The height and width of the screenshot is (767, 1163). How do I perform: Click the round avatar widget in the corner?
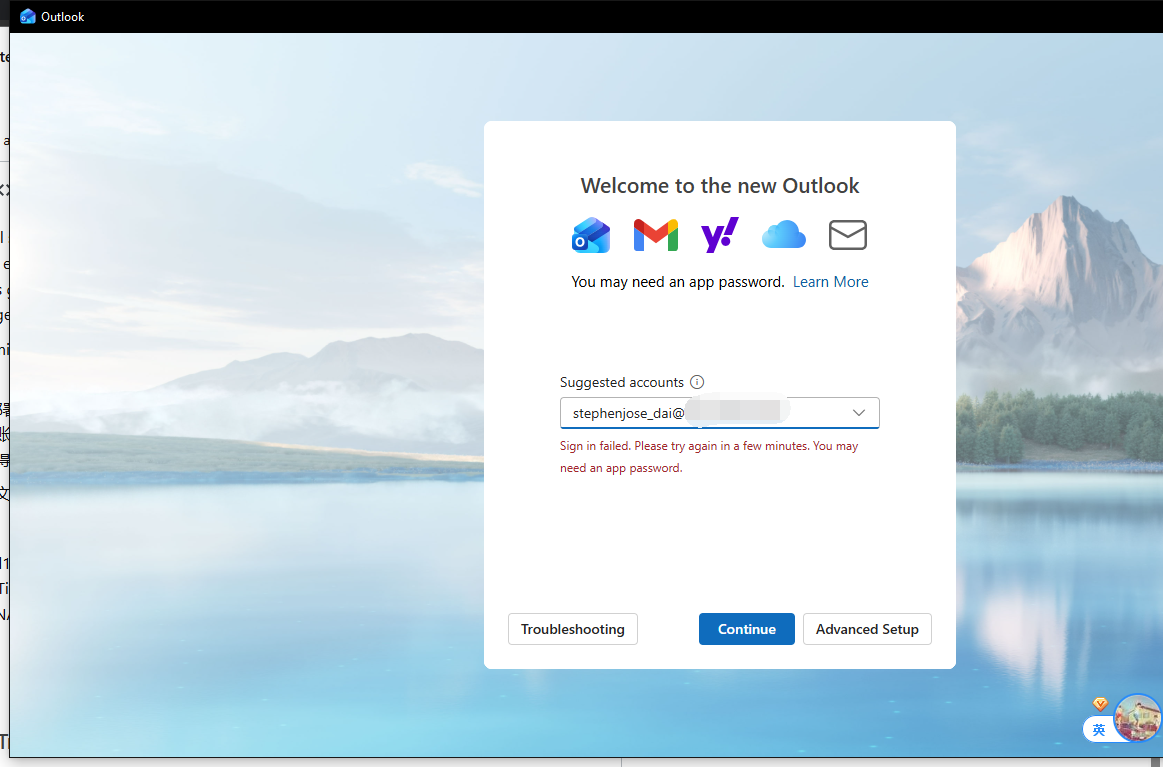(x=1137, y=717)
